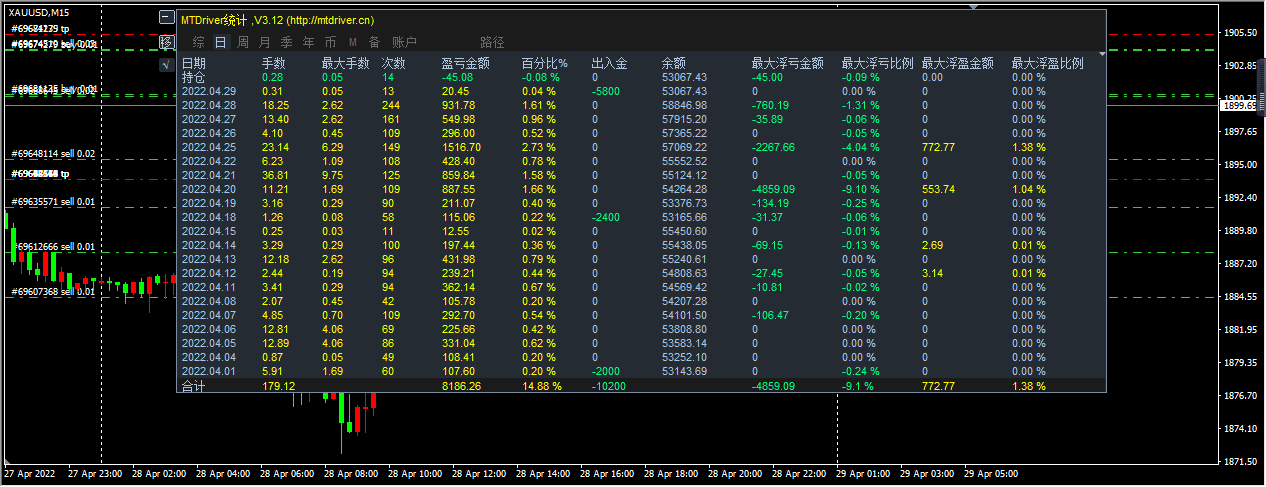Click the 日期 column header
The height and width of the screenshot is (487, 1266).
(x=194, y=63)
